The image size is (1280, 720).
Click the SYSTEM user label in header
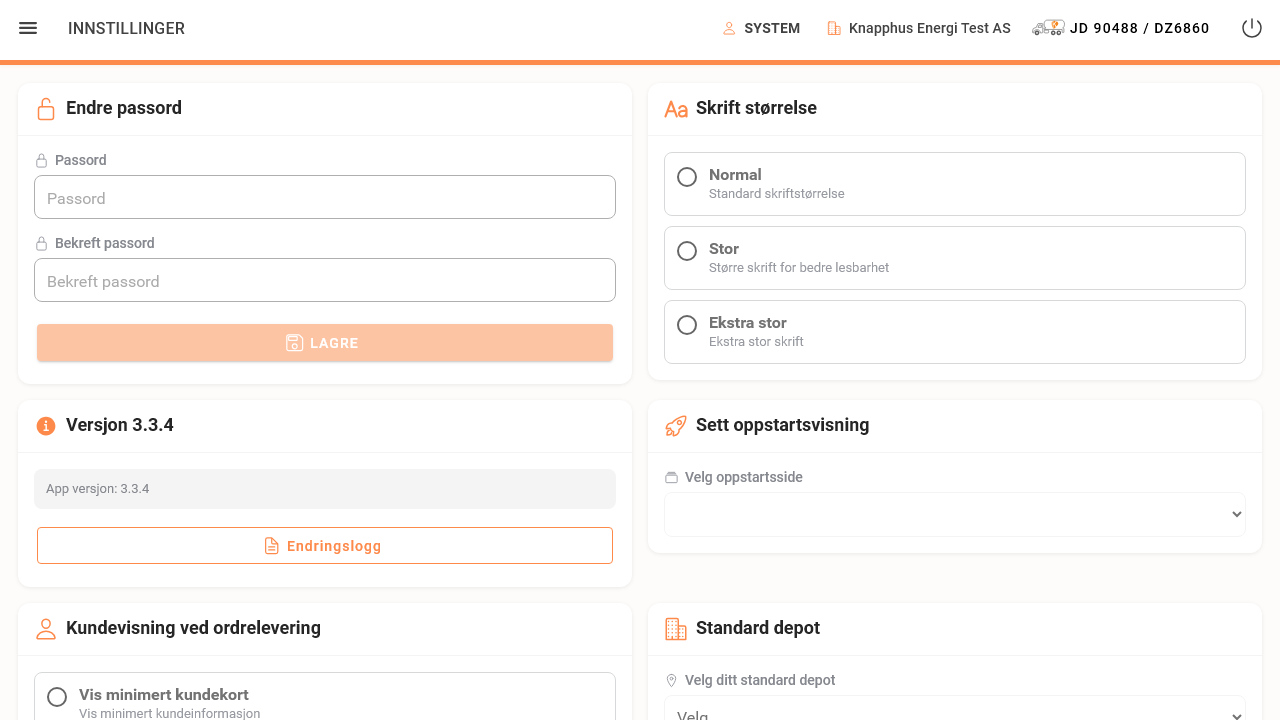pos(772,29)
